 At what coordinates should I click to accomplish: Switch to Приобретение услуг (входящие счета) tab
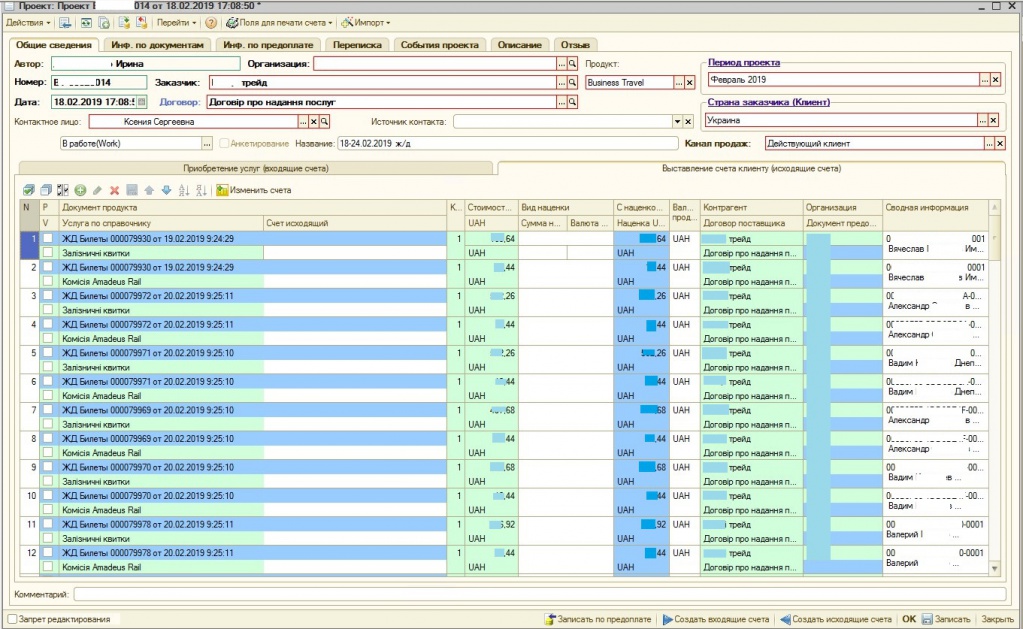pos(256,168)
